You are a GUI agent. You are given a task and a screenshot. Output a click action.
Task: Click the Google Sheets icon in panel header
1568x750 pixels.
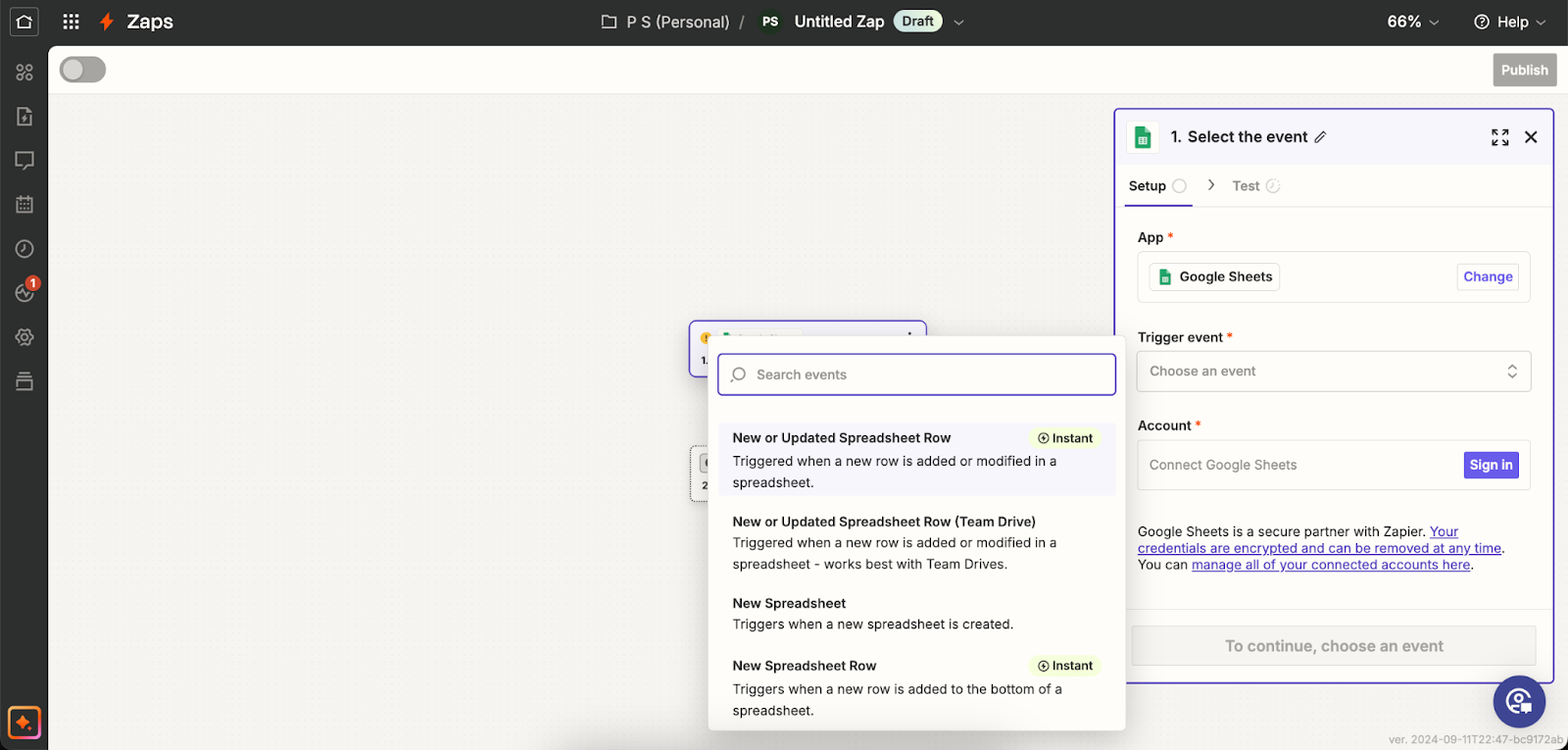[x=1143, y=137]
